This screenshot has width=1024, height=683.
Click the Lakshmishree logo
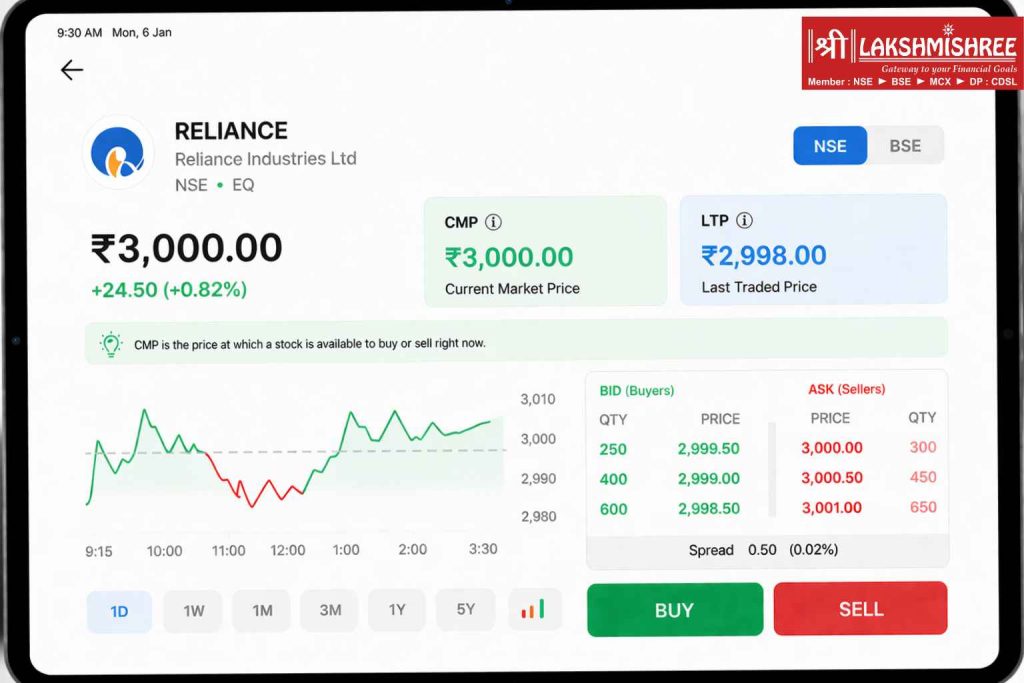click(x=911, y=53)
